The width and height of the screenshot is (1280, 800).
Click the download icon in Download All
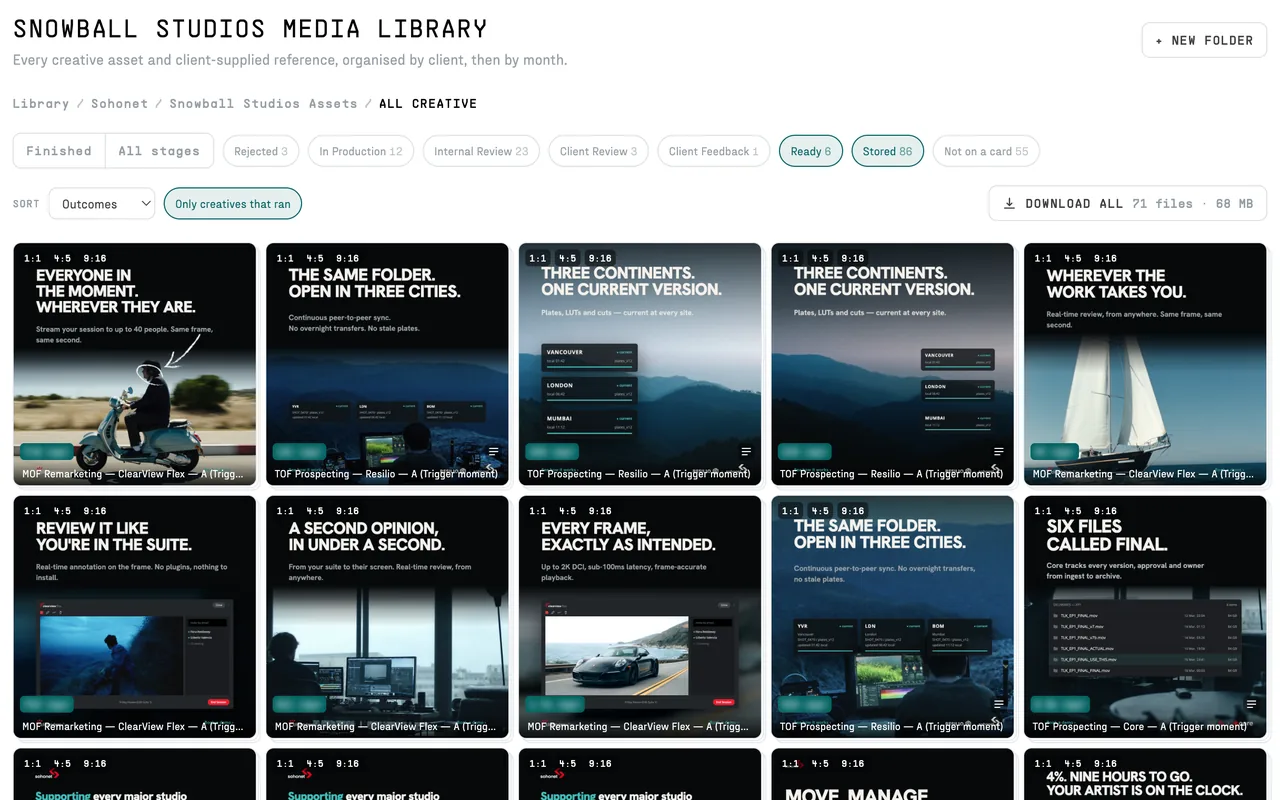click(1009, 204)
